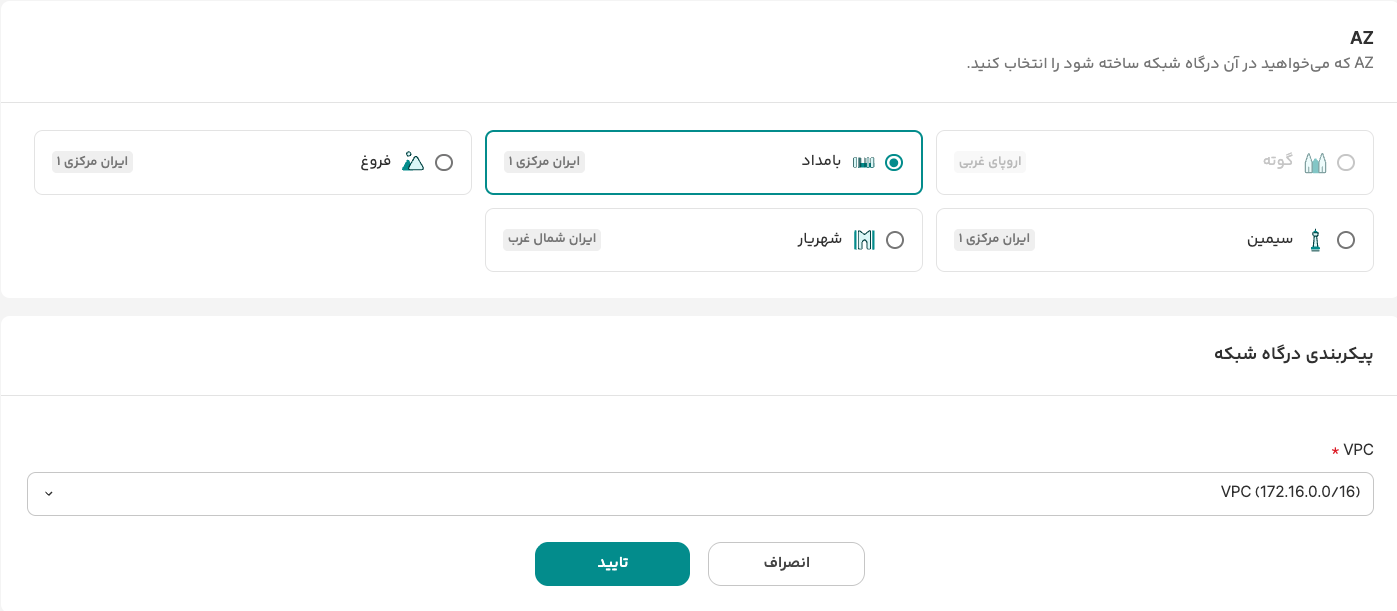Select the بامداد radio button
Viewport: 1397px width, 611px height.
click(x=894, y=162)
